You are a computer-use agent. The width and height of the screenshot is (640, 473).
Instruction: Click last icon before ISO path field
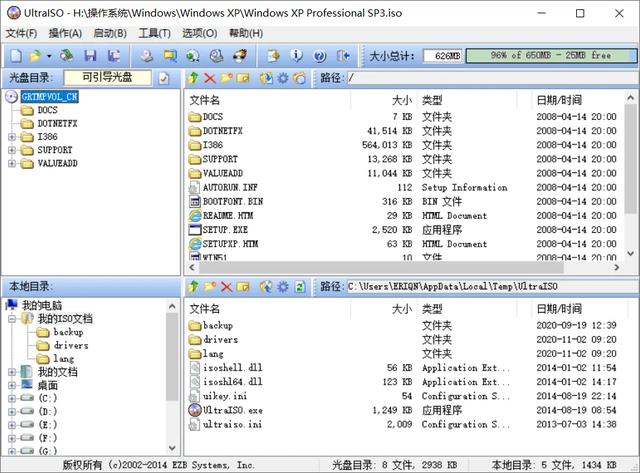[300, 78]
